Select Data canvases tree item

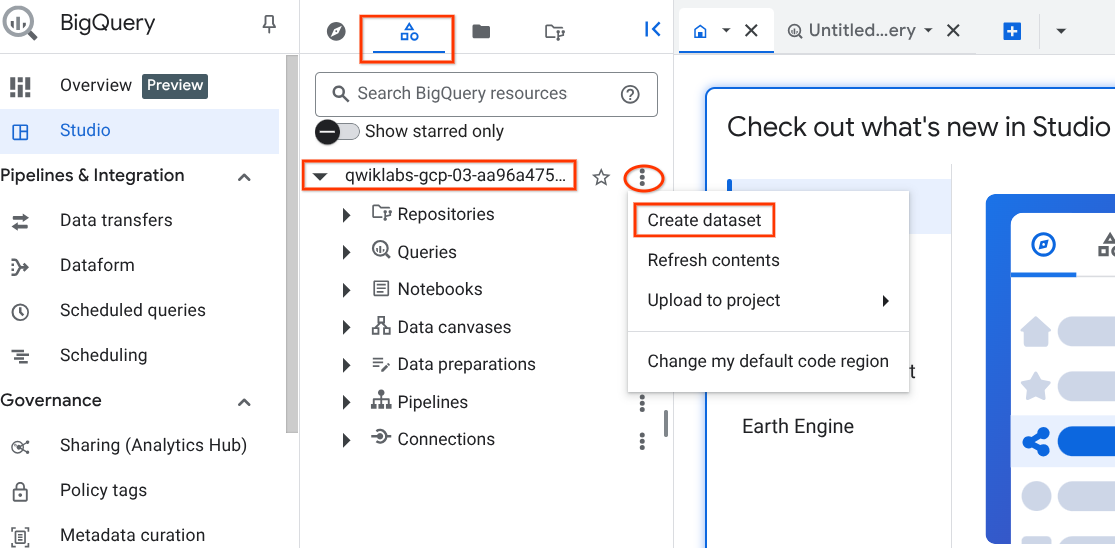coord(454,327)
